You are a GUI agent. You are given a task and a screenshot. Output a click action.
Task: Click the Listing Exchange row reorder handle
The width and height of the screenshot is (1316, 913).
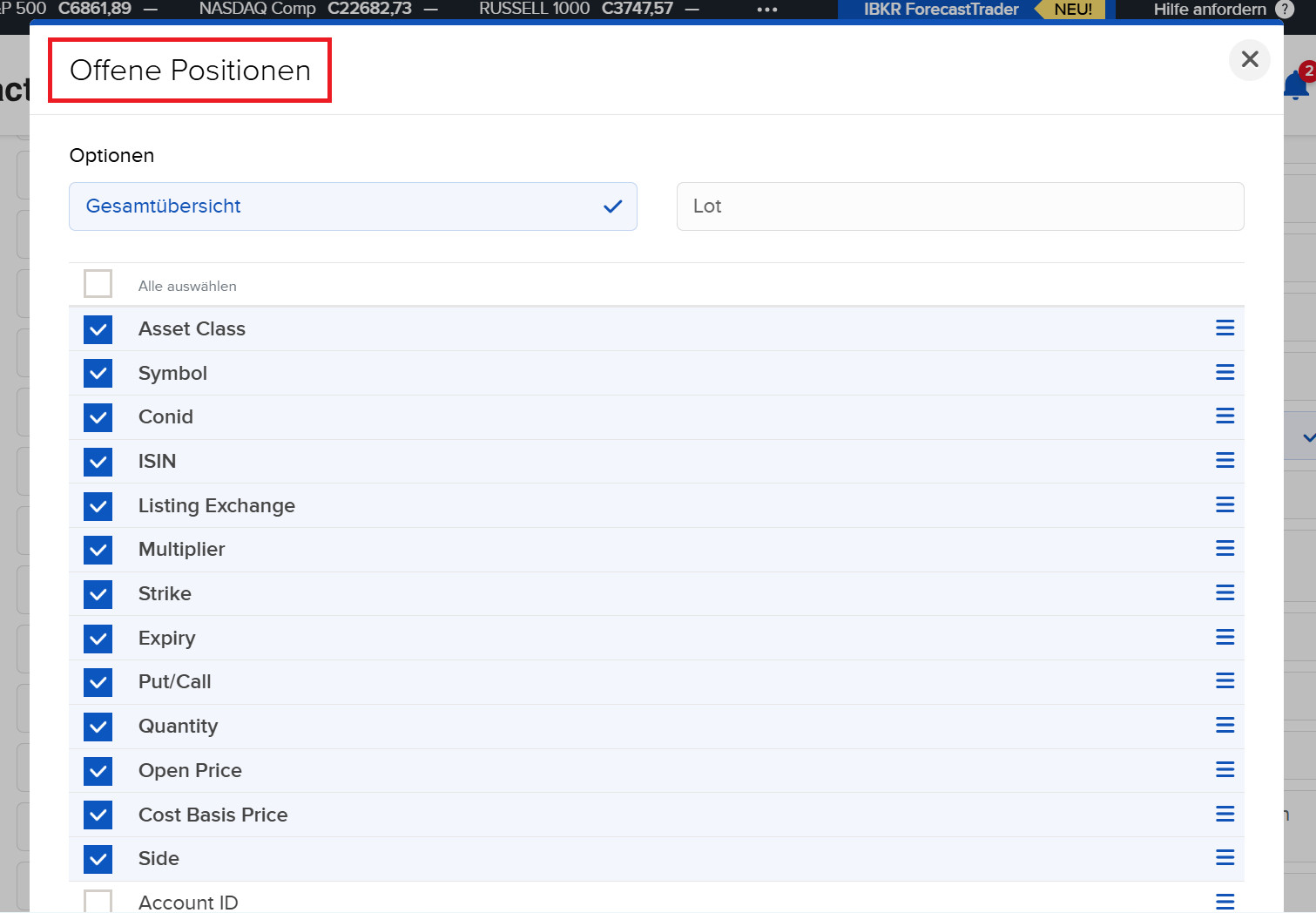(x=1225, y=504)
